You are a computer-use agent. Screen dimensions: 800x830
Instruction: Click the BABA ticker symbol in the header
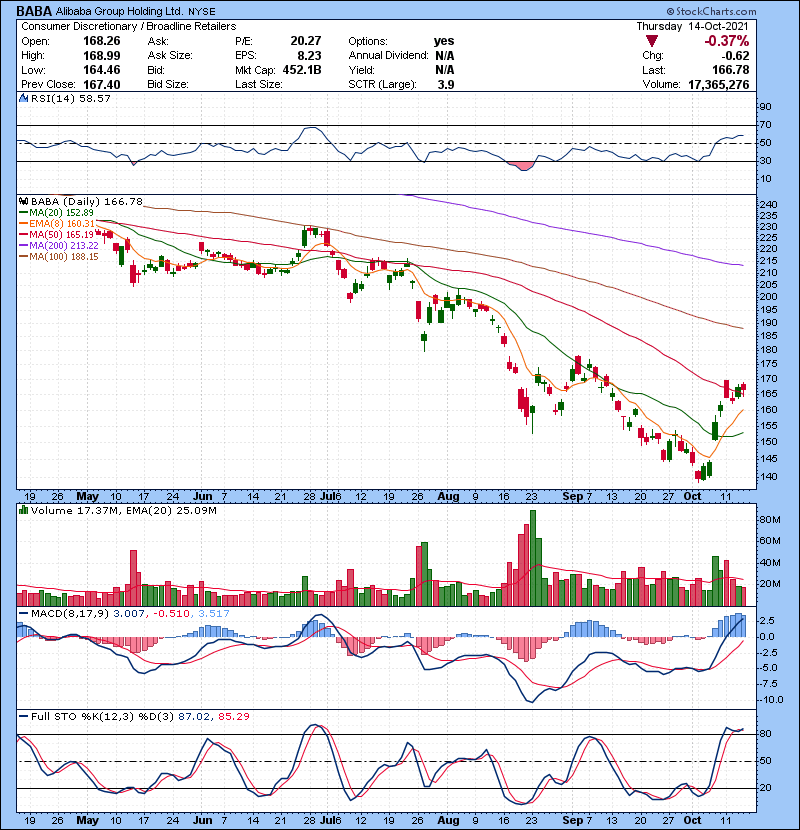point(34,11)
